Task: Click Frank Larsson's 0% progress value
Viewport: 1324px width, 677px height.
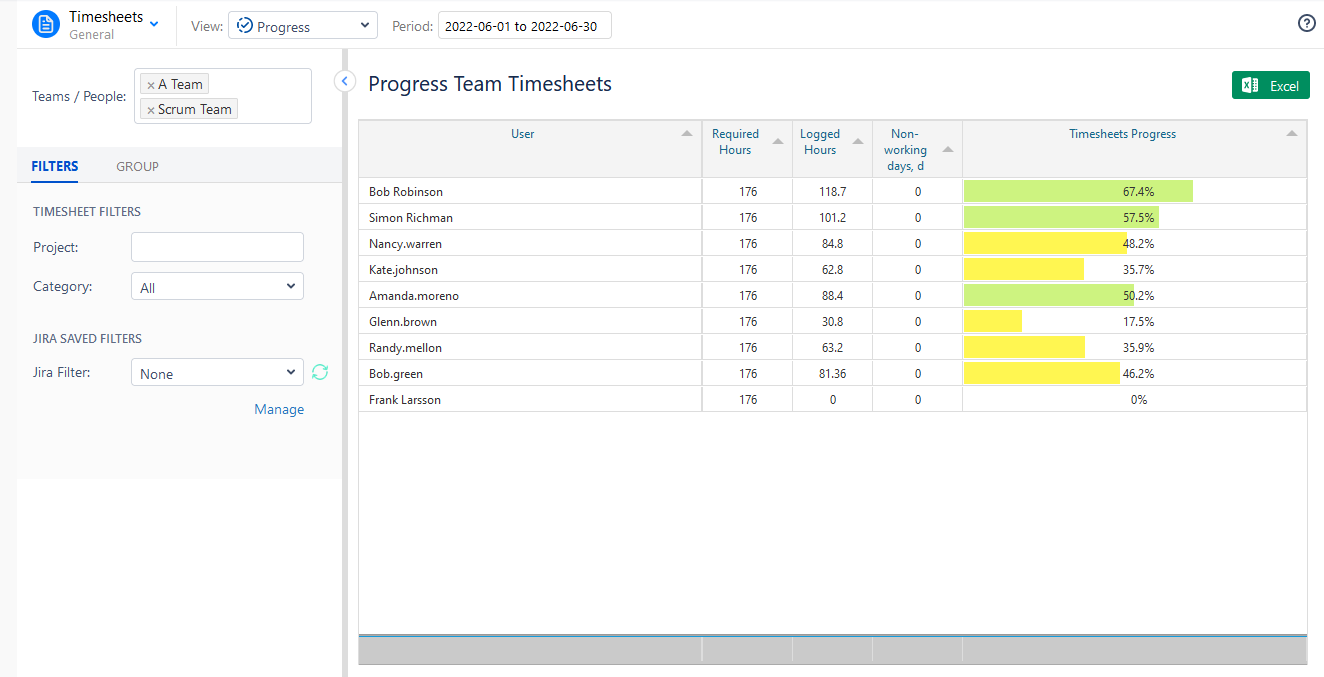Action: (1138, 399)
